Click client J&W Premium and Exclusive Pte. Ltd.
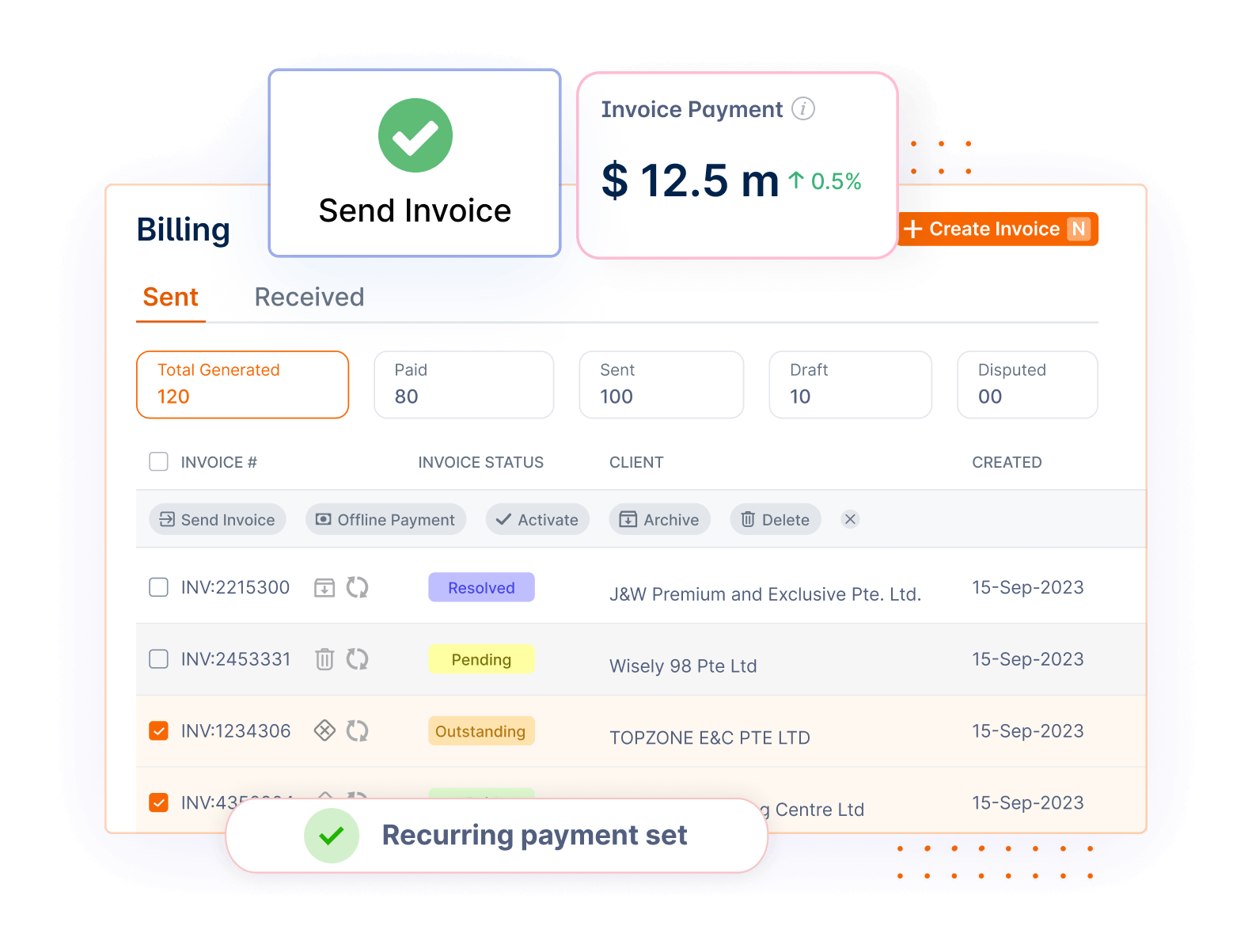 coord(765,594)
